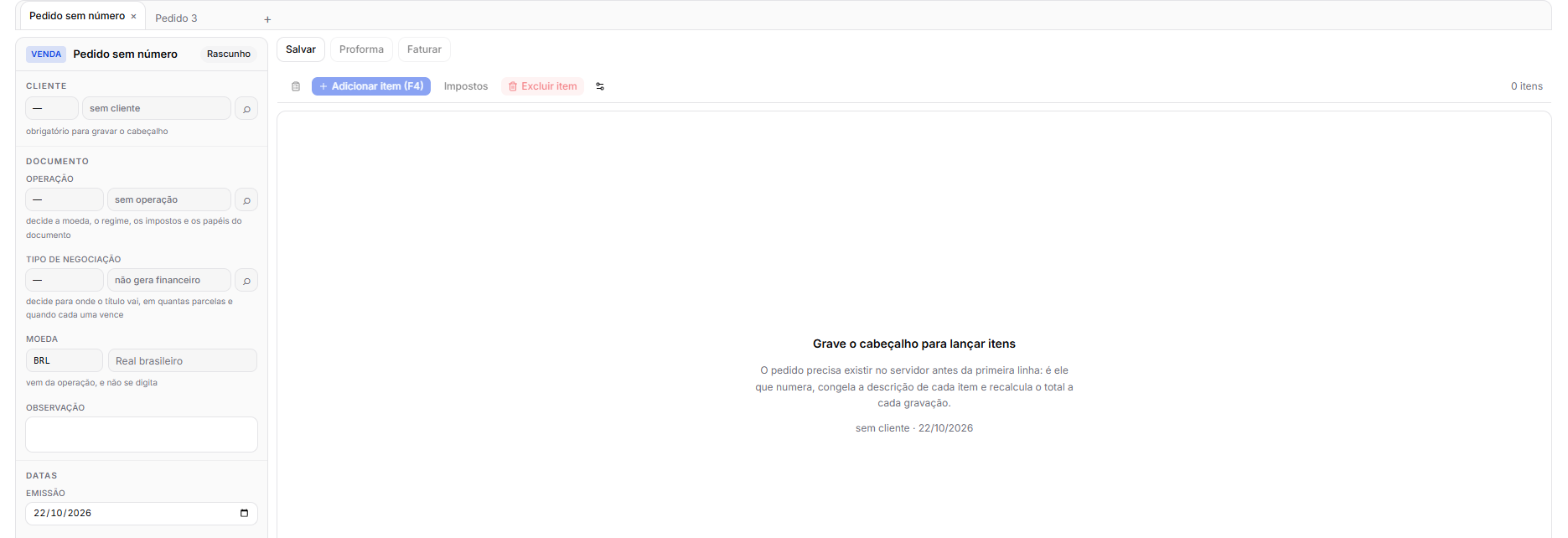Click 'vem da operação, e não se digita' hint

pyautogui.click(x=92, y=383)
